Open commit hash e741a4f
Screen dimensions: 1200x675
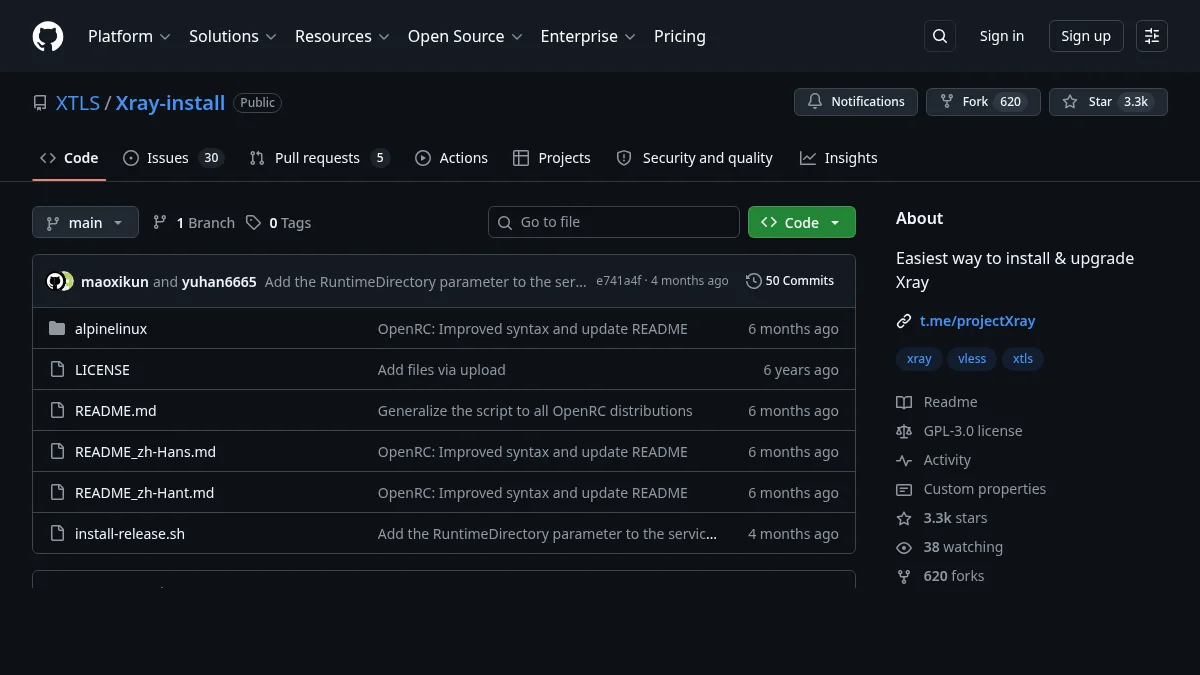click(619, 281)
